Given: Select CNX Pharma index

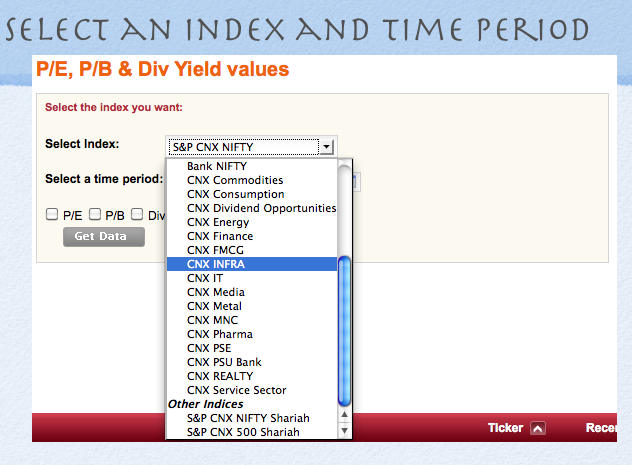Looking at the screenshot, I should point(252,334).
